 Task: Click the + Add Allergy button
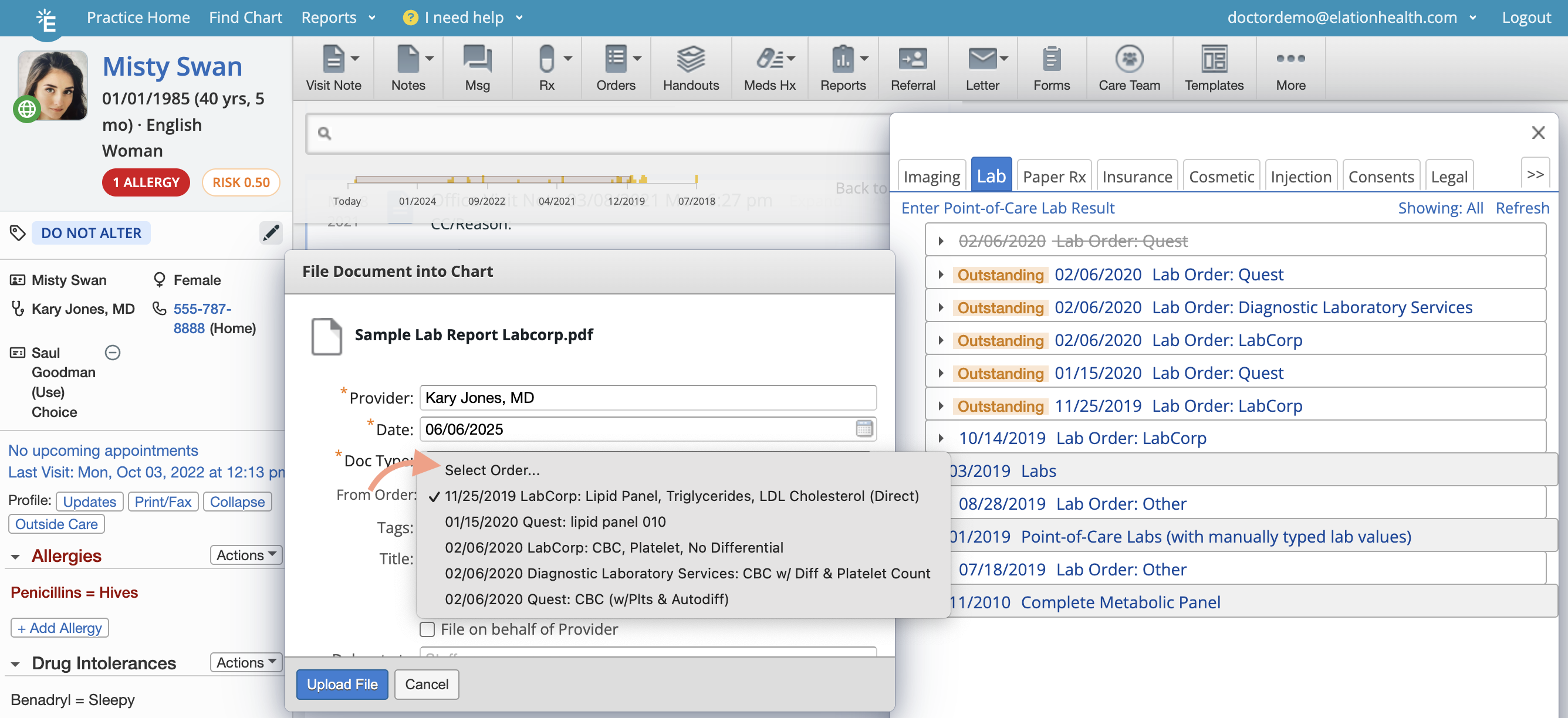(60, 627)
